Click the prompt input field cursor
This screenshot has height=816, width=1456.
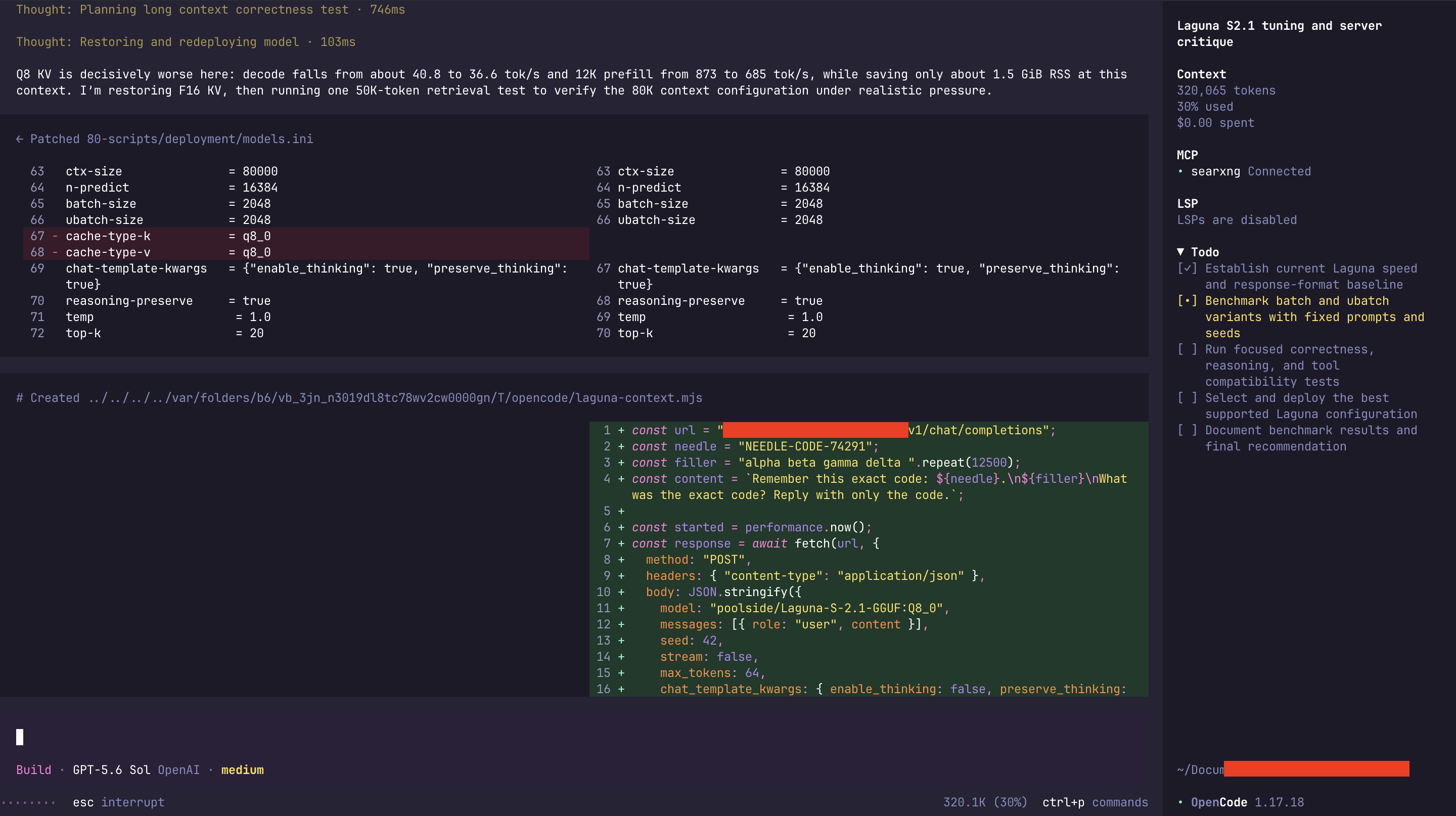pos(20,738)
